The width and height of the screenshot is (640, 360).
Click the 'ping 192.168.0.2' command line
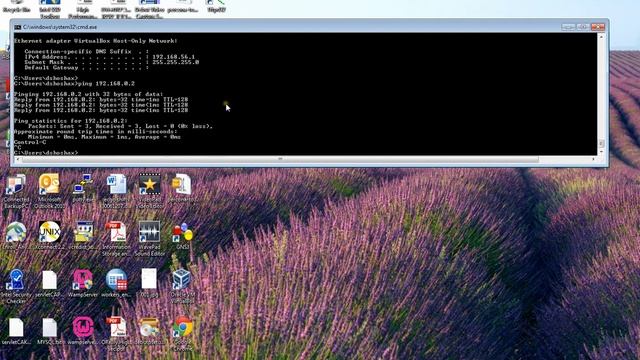pyautogui.click(x=74, y=83)
